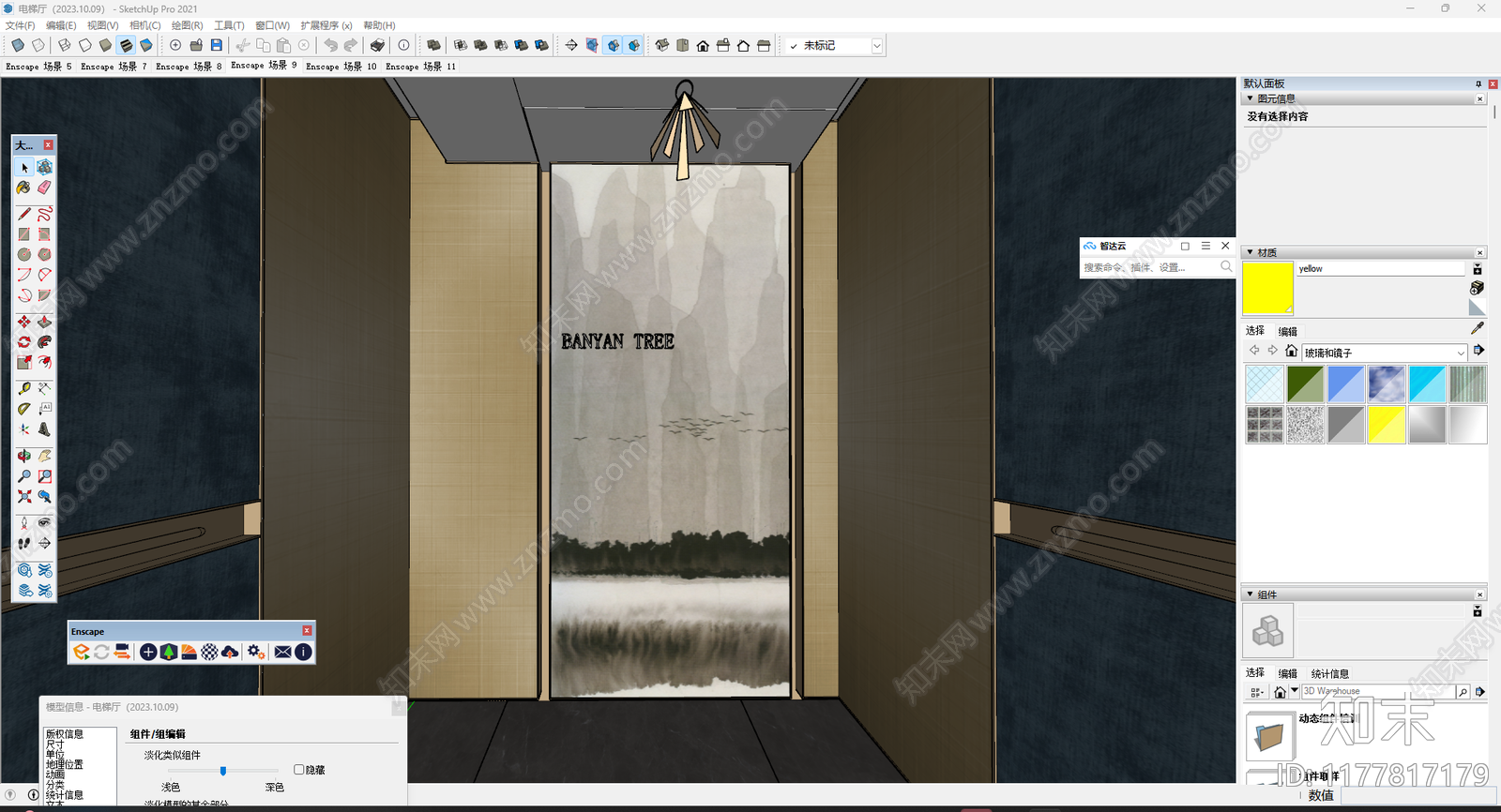
Task: Open the Enscape asset library tree icon
Action: [168, 652]
